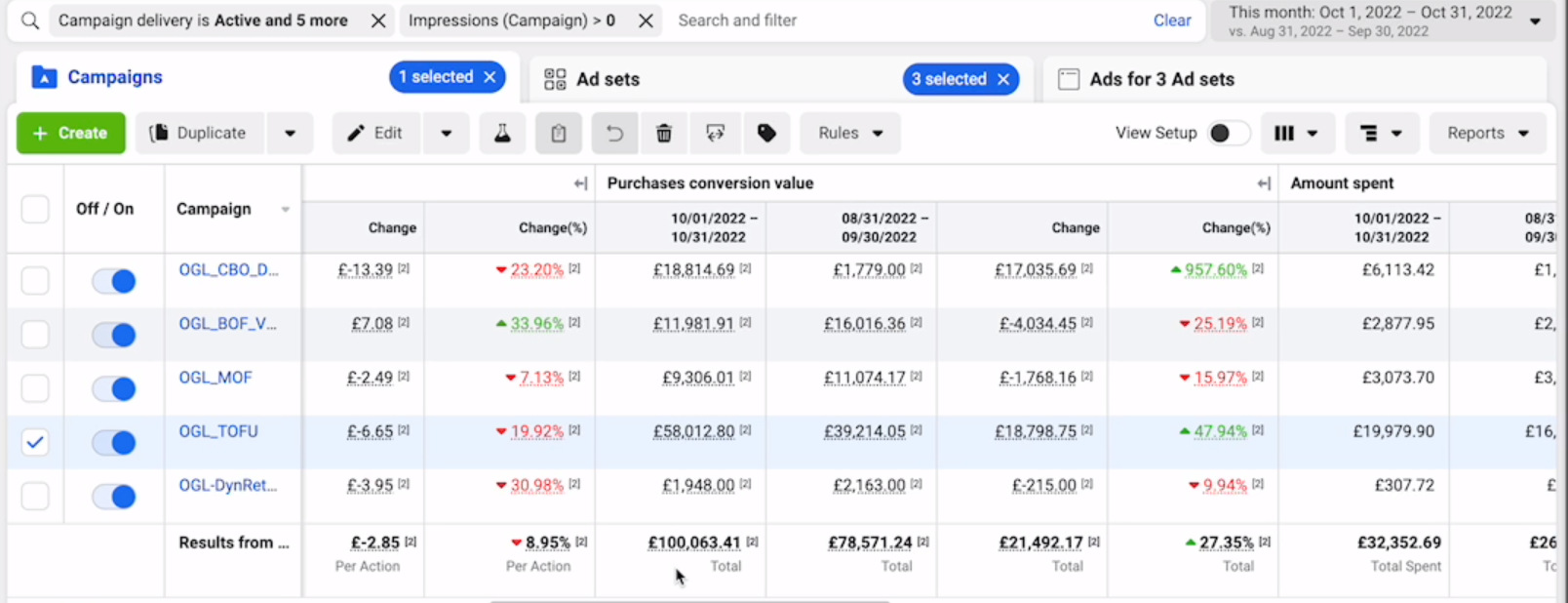Click the clipboard paste icon
Screen dimensions: 1568x603
click(559, 133)
